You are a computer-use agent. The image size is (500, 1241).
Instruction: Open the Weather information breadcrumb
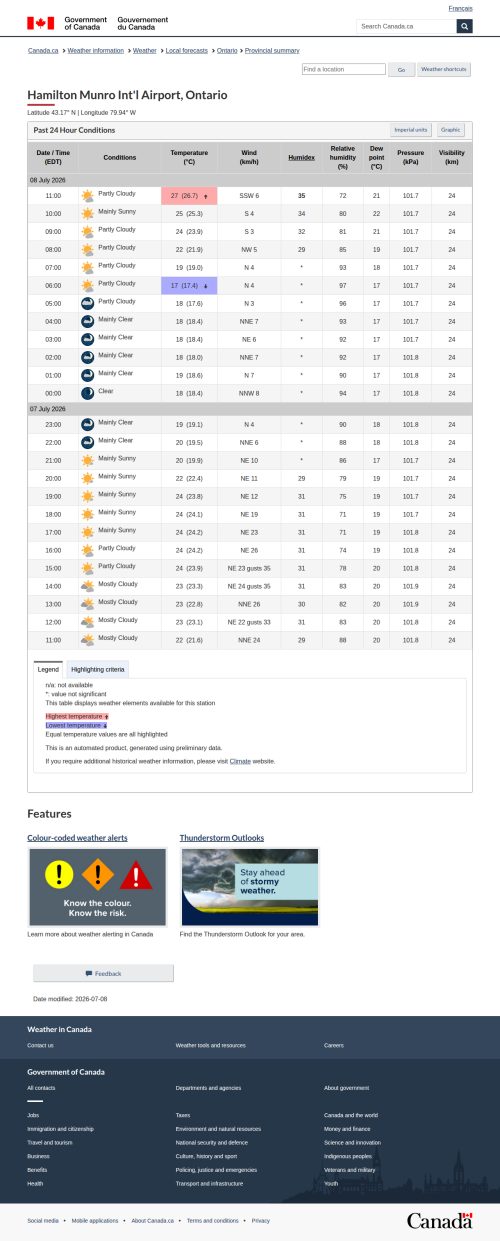point(95,50)
